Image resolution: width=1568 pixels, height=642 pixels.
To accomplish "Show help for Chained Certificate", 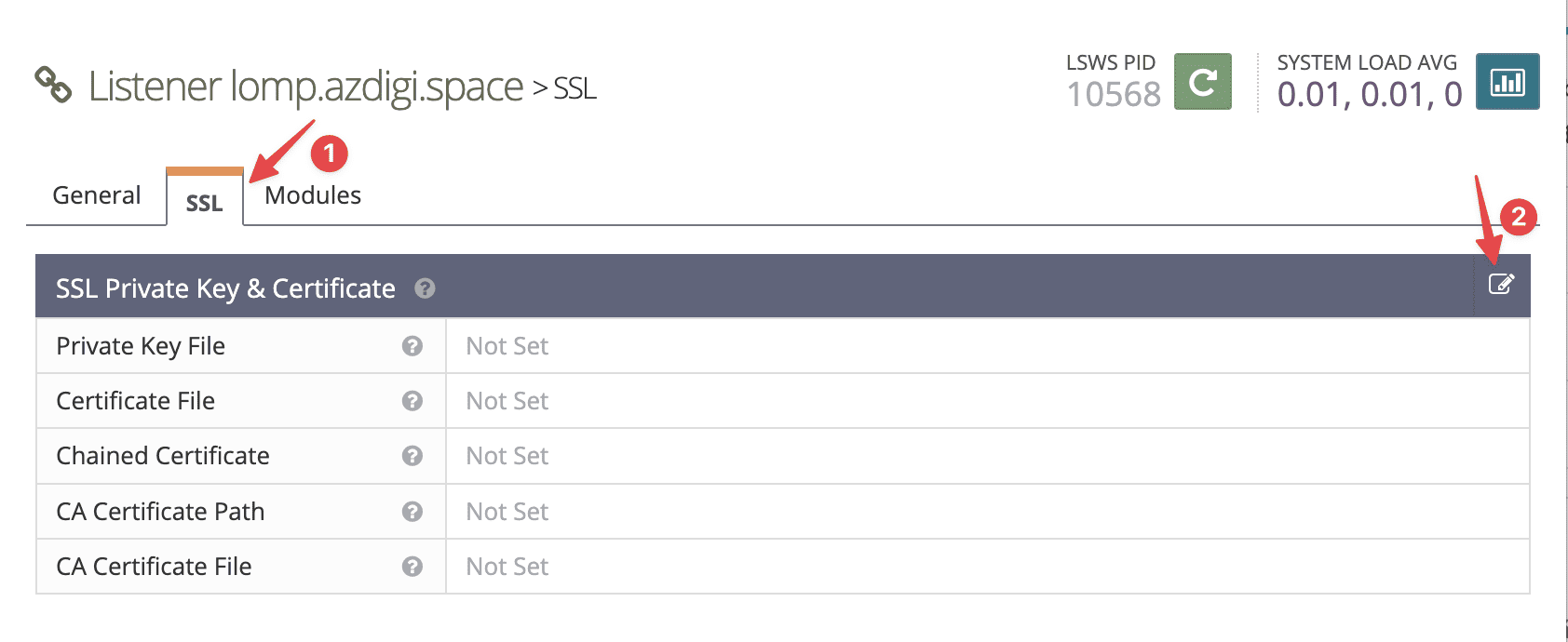I will click(412, 456).
